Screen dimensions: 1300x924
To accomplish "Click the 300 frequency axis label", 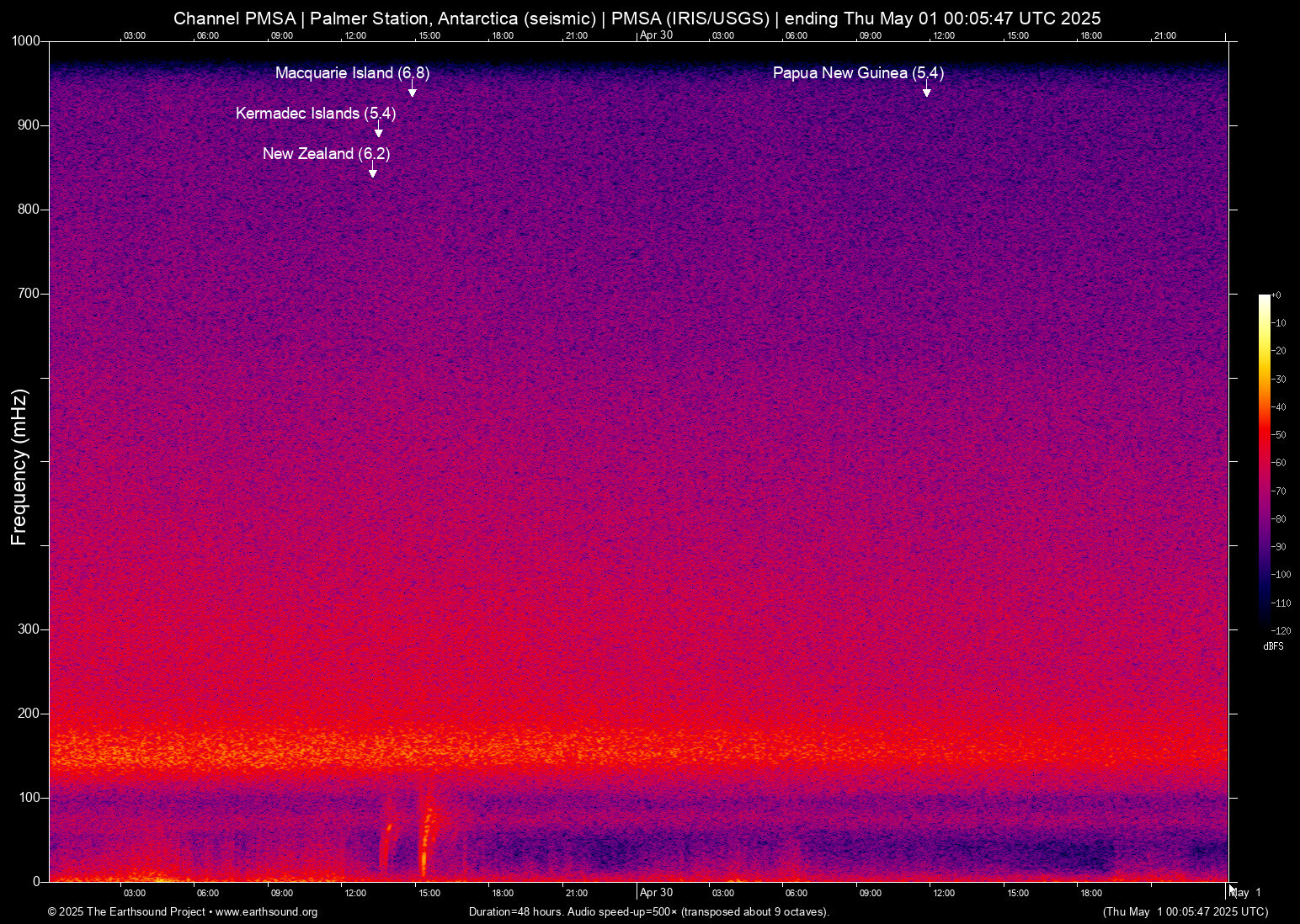I will (29, 629).
